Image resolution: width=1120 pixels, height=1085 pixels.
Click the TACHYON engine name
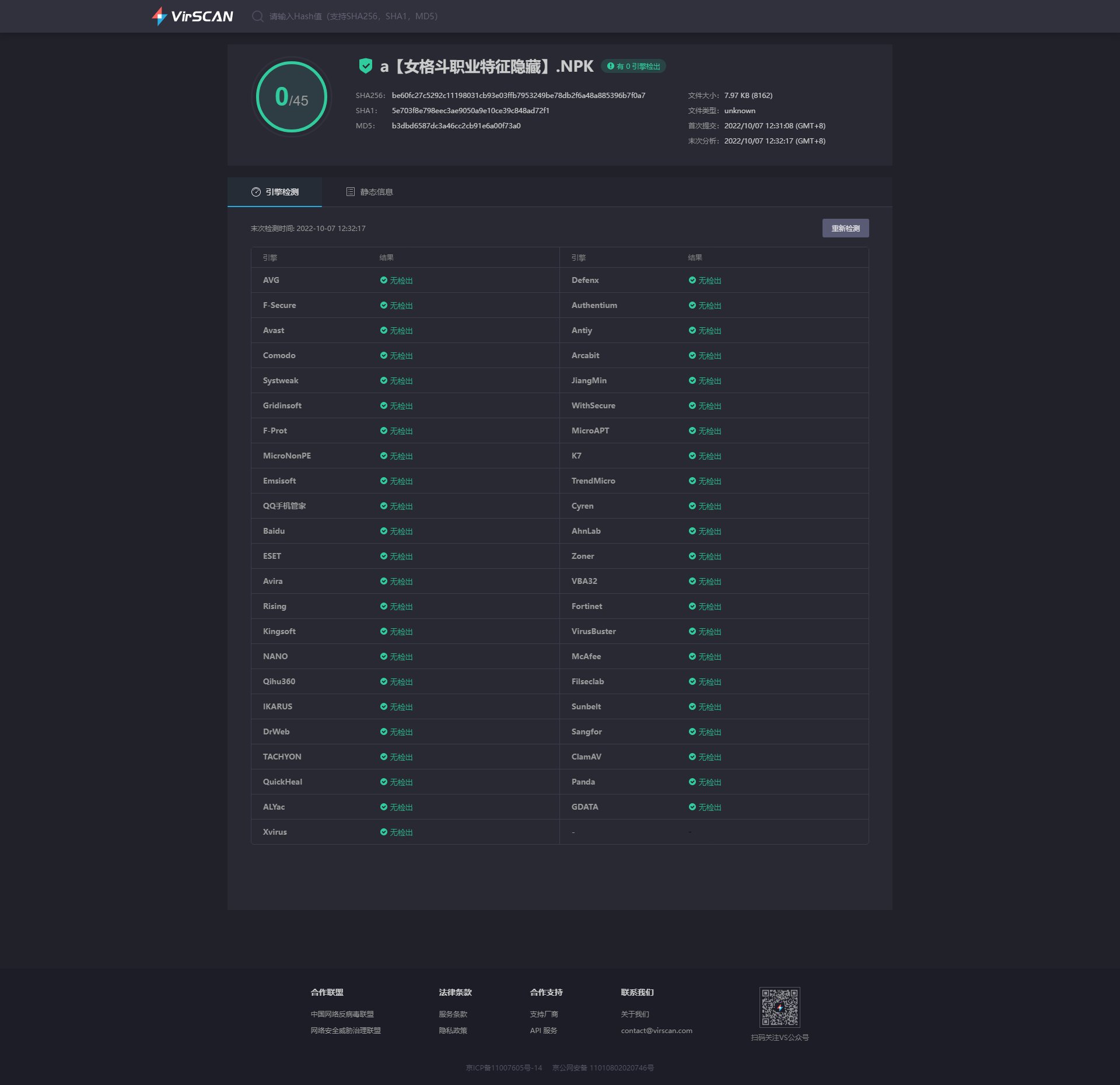point(282,757)
